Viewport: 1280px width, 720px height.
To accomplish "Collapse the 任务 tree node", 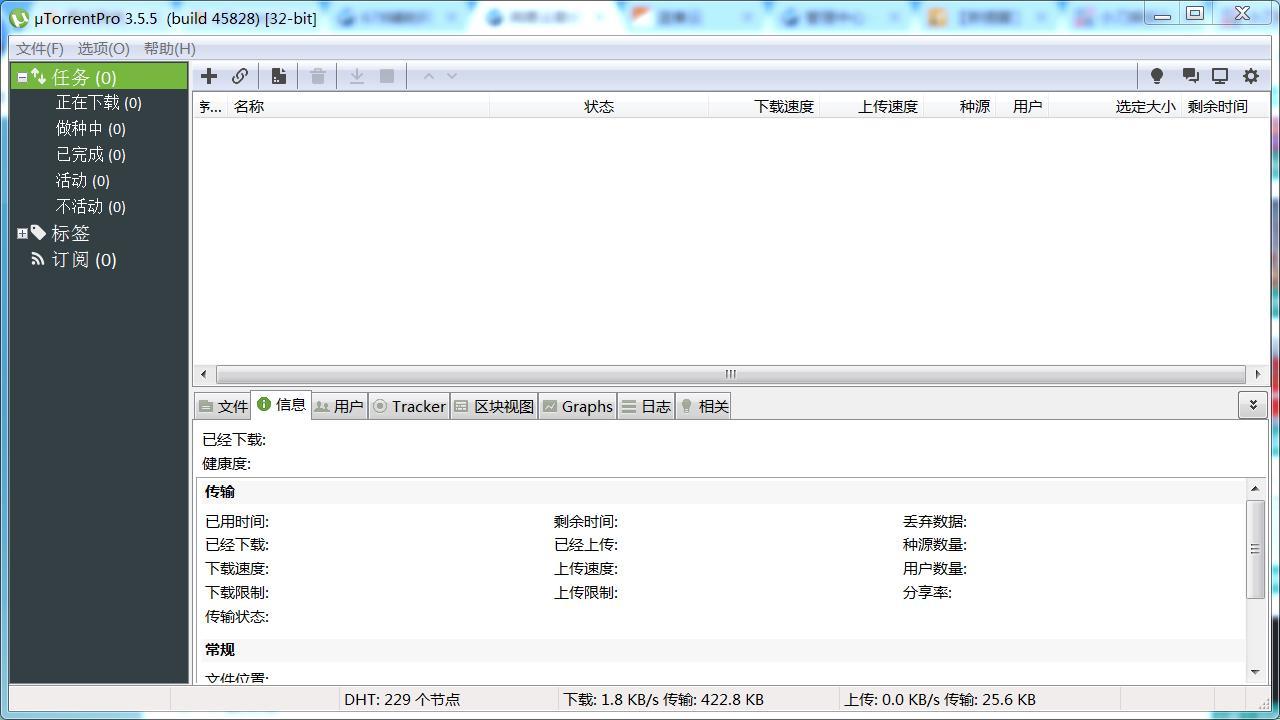I will pos(22,76).
